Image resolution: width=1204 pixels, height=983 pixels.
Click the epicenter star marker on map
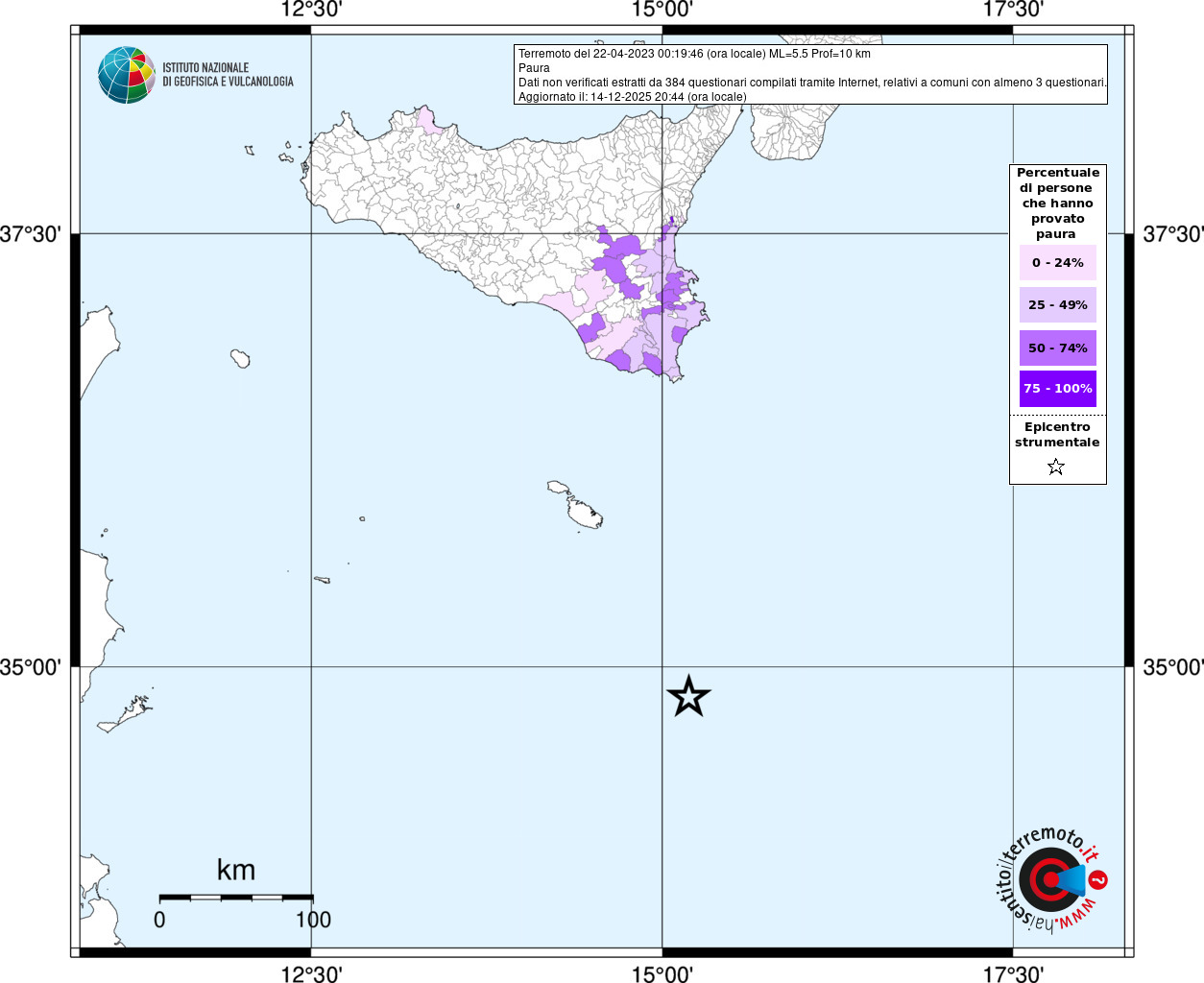click(688, 696)
